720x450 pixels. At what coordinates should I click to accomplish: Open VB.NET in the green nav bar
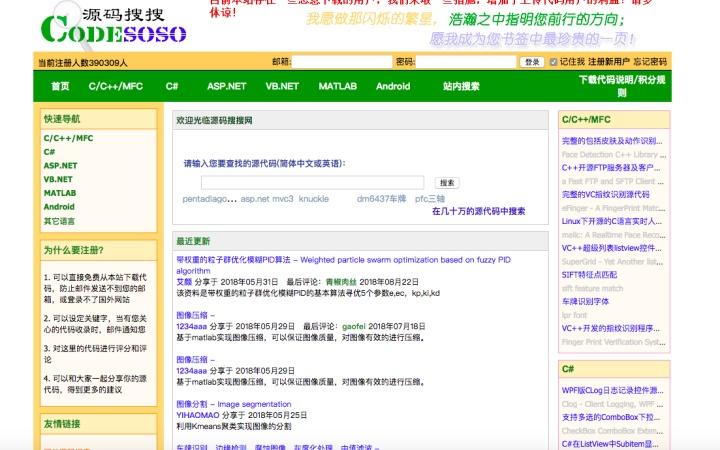(x=282, y=86)
